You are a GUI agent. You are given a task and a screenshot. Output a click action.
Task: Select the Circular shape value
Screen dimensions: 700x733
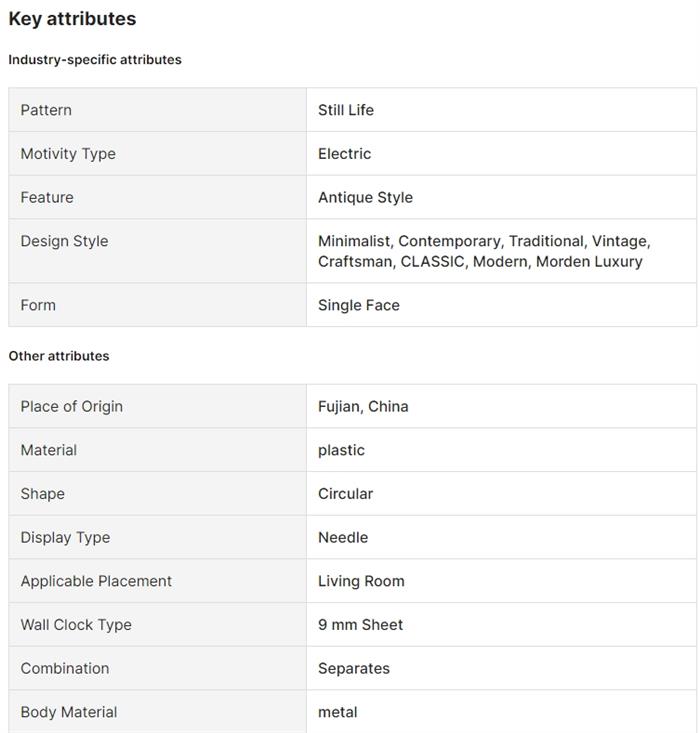(x=345, y=494)
